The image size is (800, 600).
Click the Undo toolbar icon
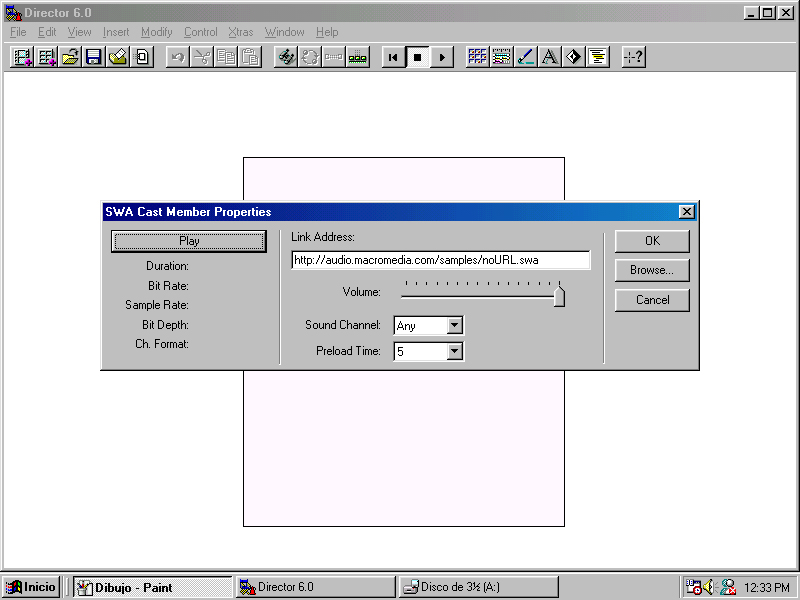178,57
